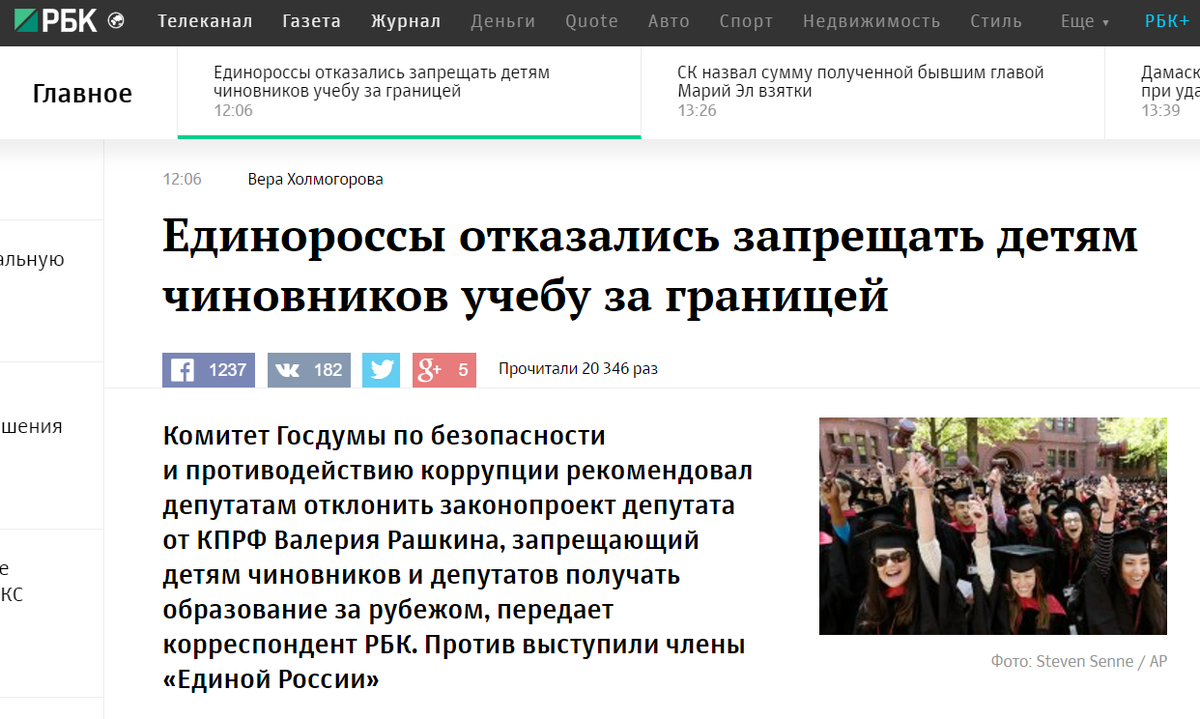Open the Телеканал section
Image resolution: width=1200 pixels, height=719 pixels.
pyautogui.click(x=204, y=20)
